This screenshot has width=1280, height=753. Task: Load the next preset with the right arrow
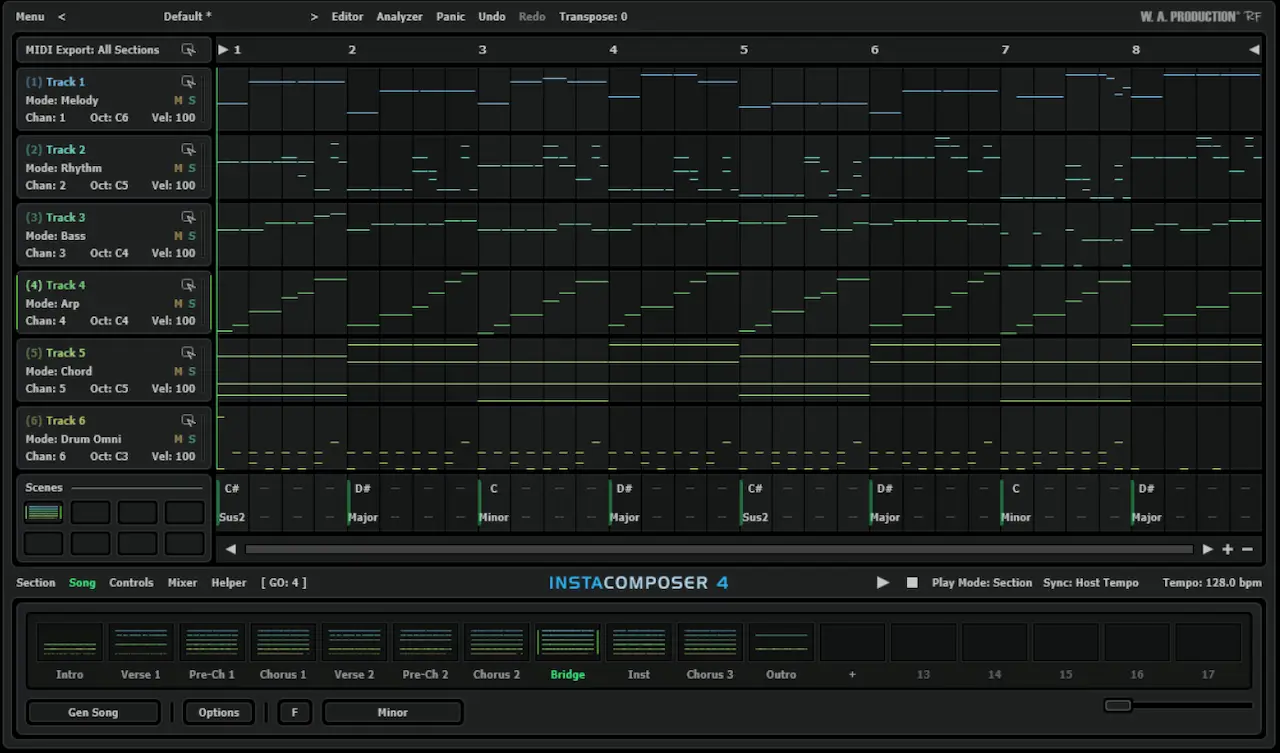pyautogui.click(x=314, y=17)
